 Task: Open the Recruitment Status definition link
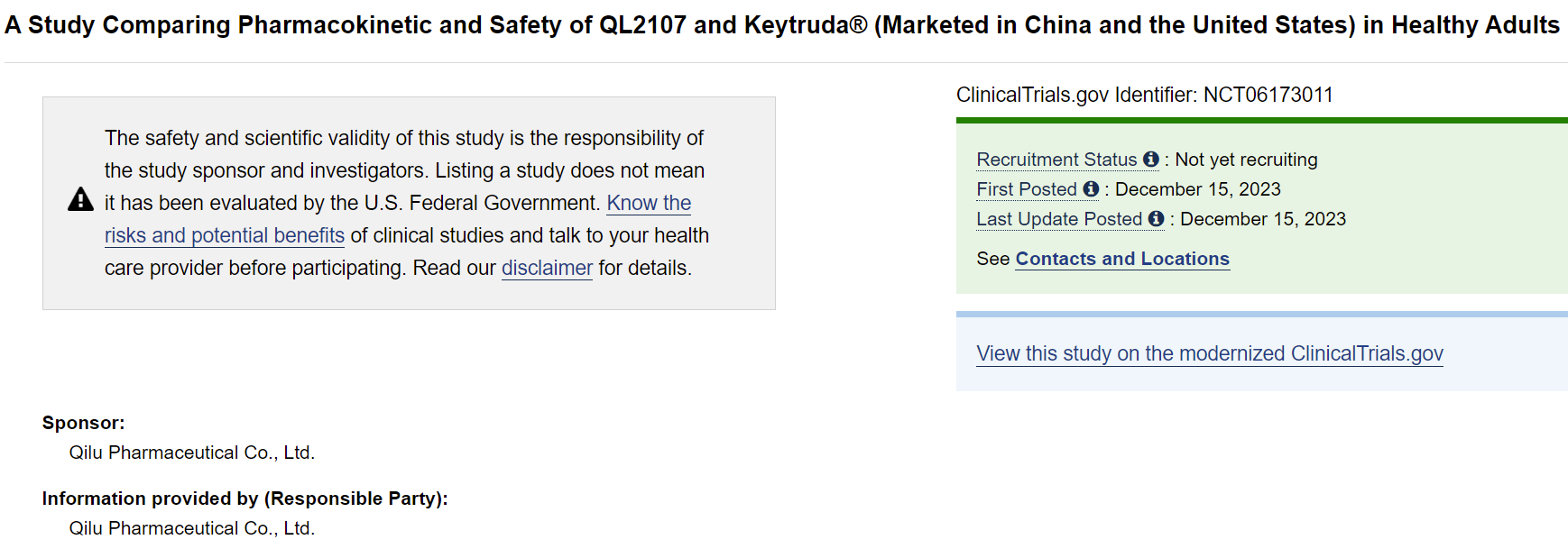[1056, 160]
